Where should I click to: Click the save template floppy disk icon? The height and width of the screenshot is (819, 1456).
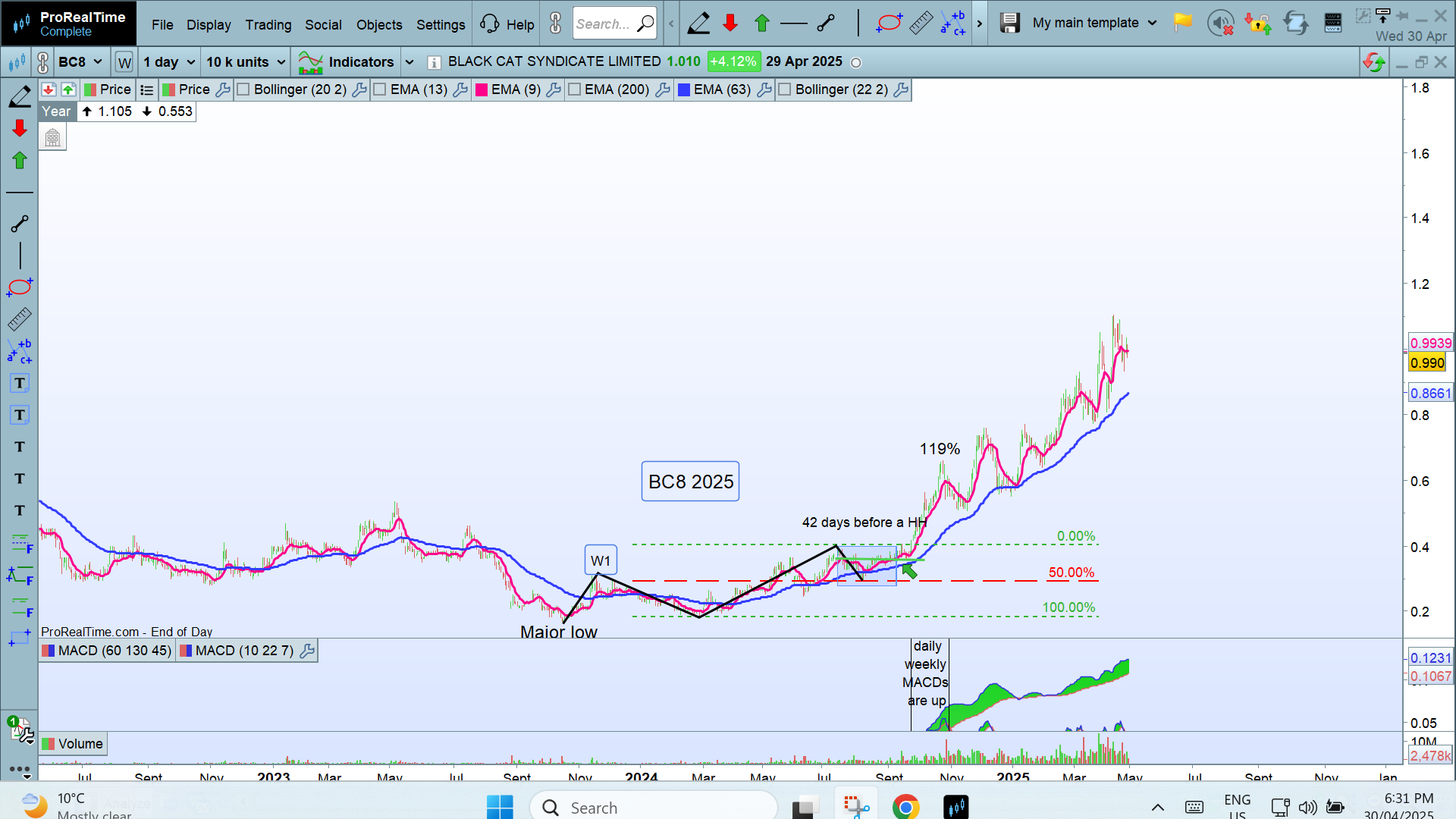pyautogui.click(x=1009, y=24)
